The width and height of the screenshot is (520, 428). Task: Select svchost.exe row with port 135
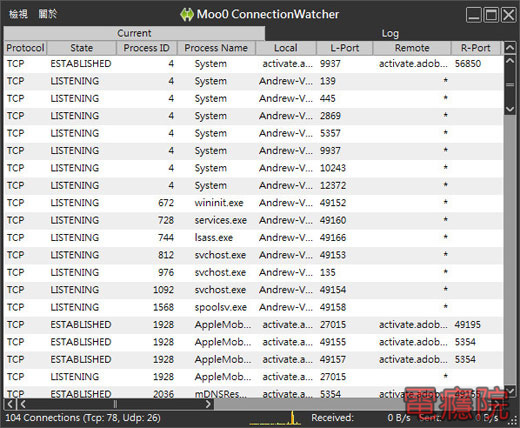tap(254, 273)
